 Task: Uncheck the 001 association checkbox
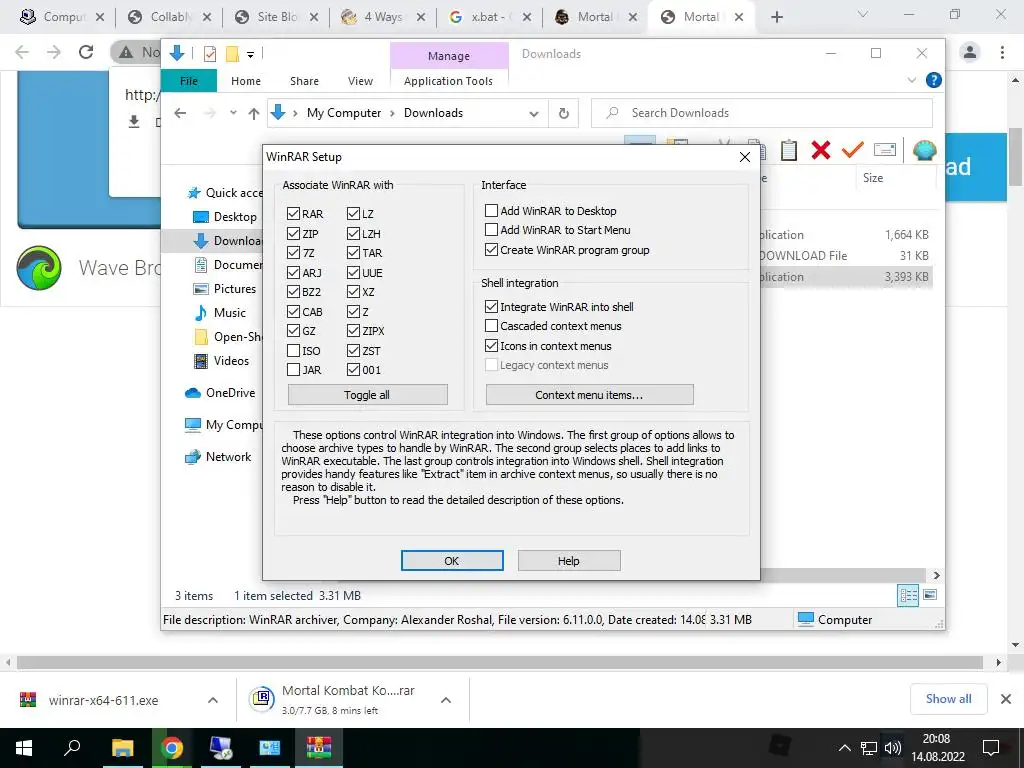coord(353,370)
